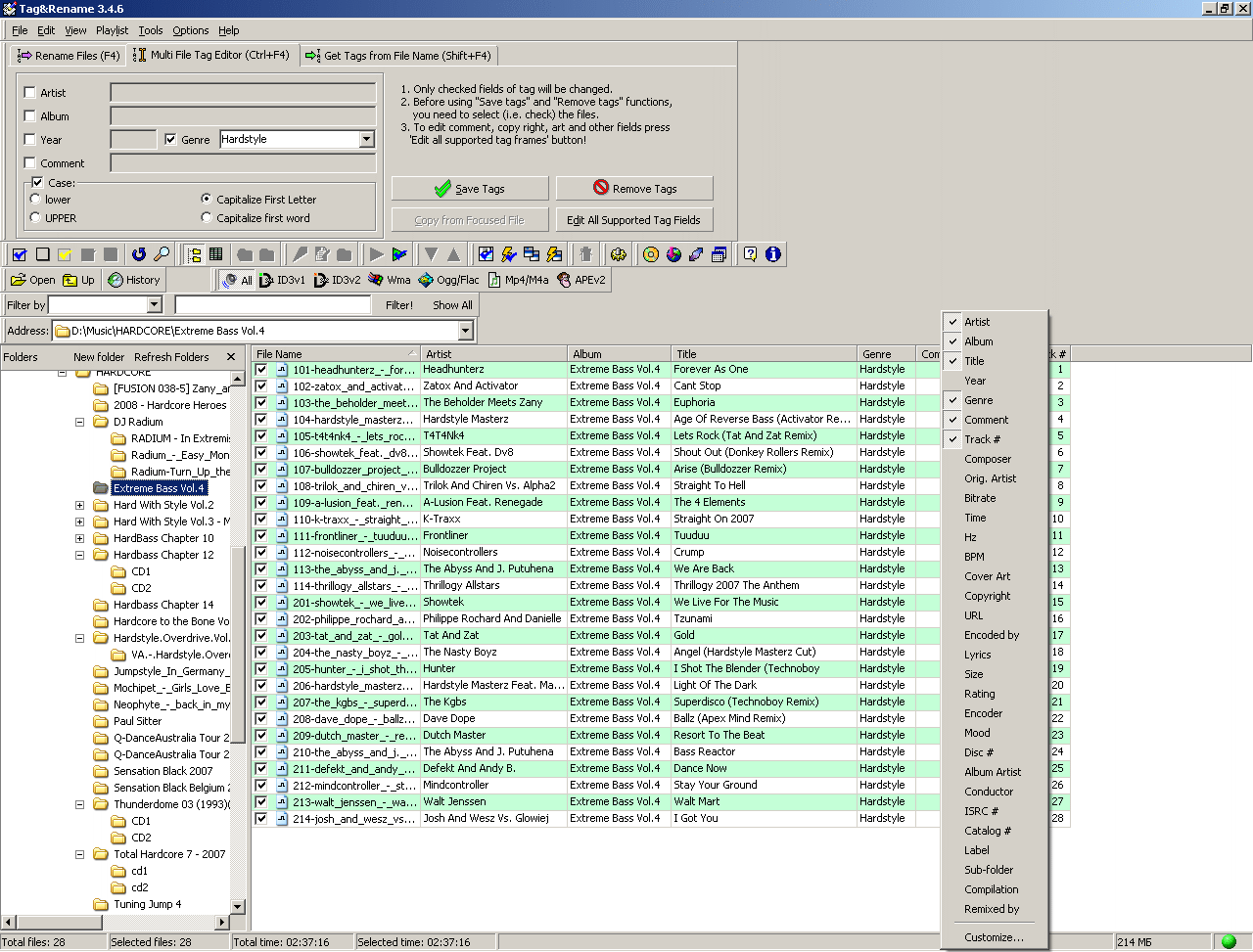1253x952 pixels.
Task: Enable the Comment field checkbox
Action: point(30,163)
